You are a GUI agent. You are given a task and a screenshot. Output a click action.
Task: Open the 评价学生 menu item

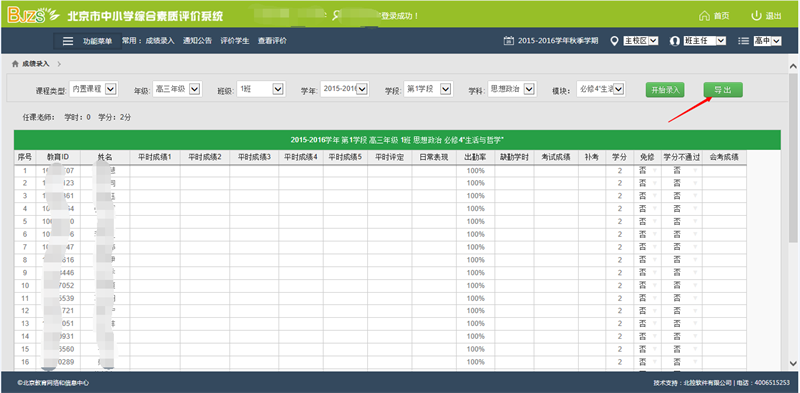[x=235, y=41]
